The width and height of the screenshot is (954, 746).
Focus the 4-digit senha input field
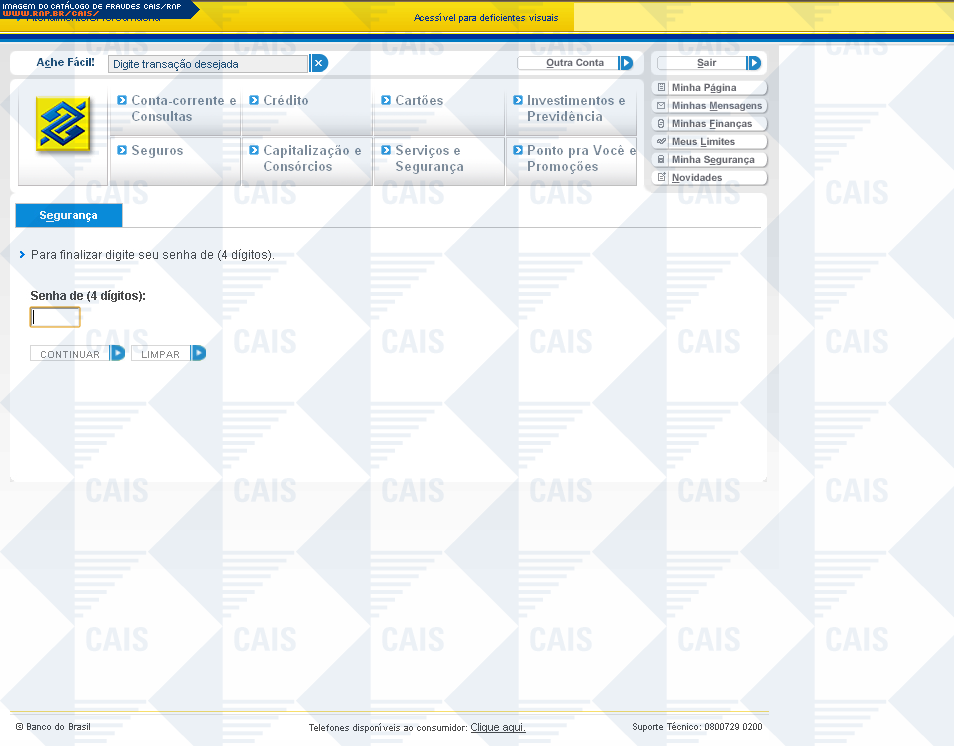point(55,318)
